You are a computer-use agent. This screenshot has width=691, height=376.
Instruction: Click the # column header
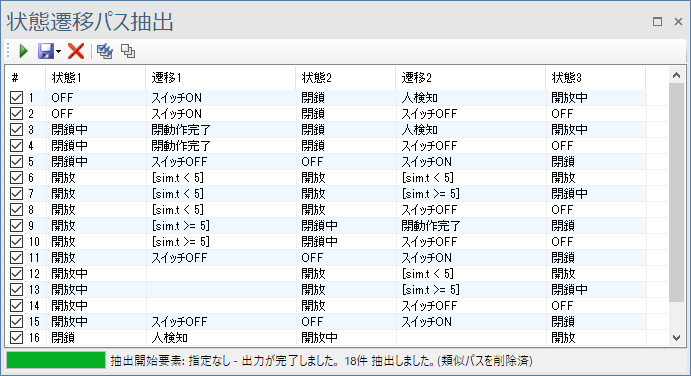point(25,78)
